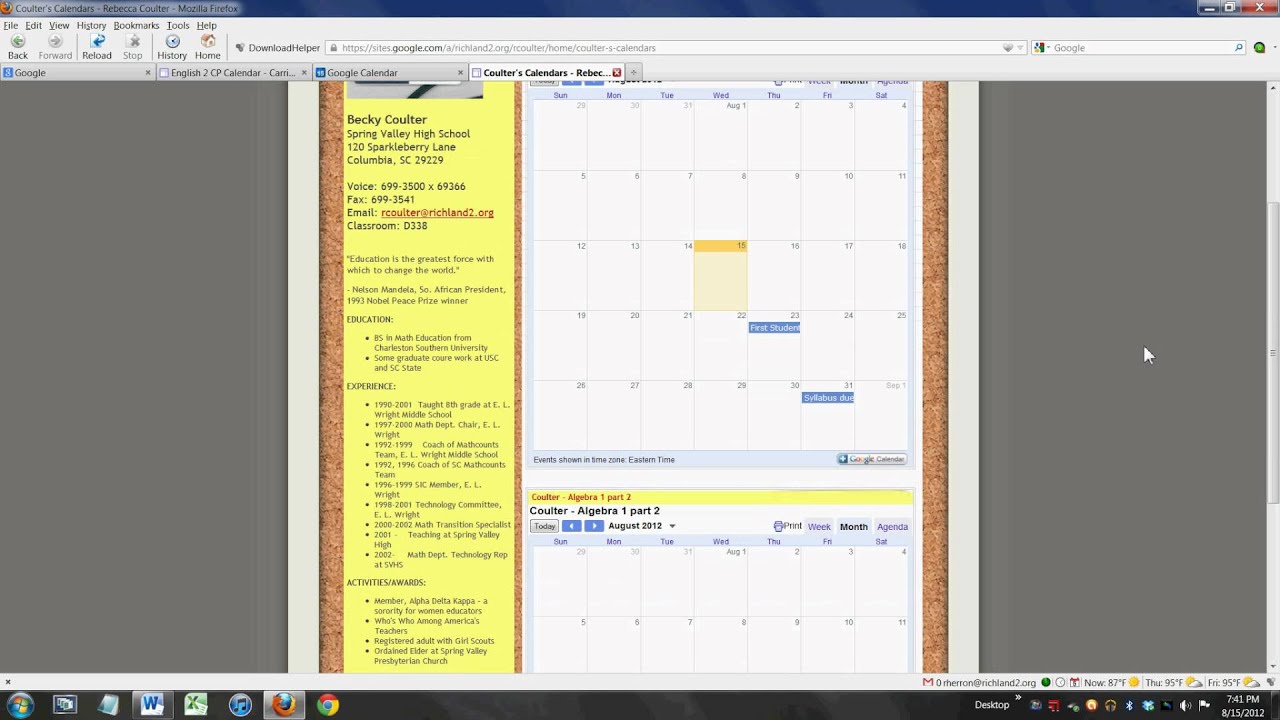Go to next month in Algebra calendar

click(594, 526)
